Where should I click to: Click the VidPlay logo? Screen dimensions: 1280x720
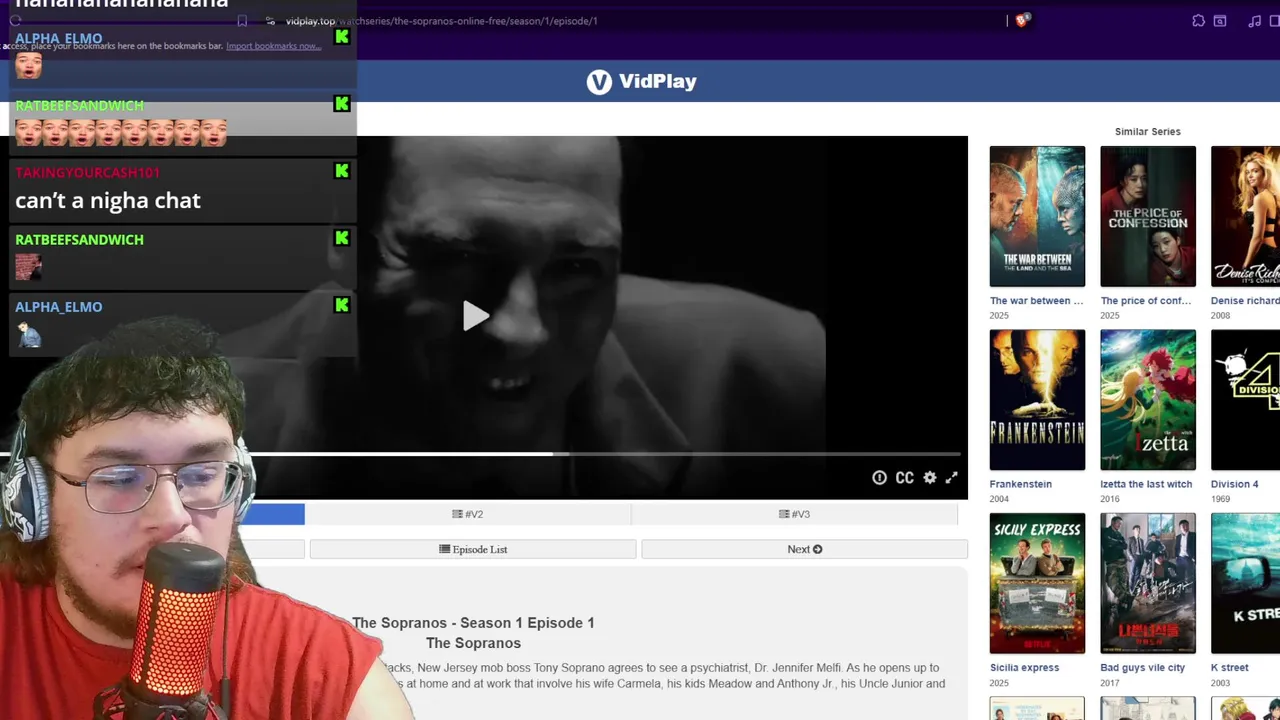click(x=641, y=82)
